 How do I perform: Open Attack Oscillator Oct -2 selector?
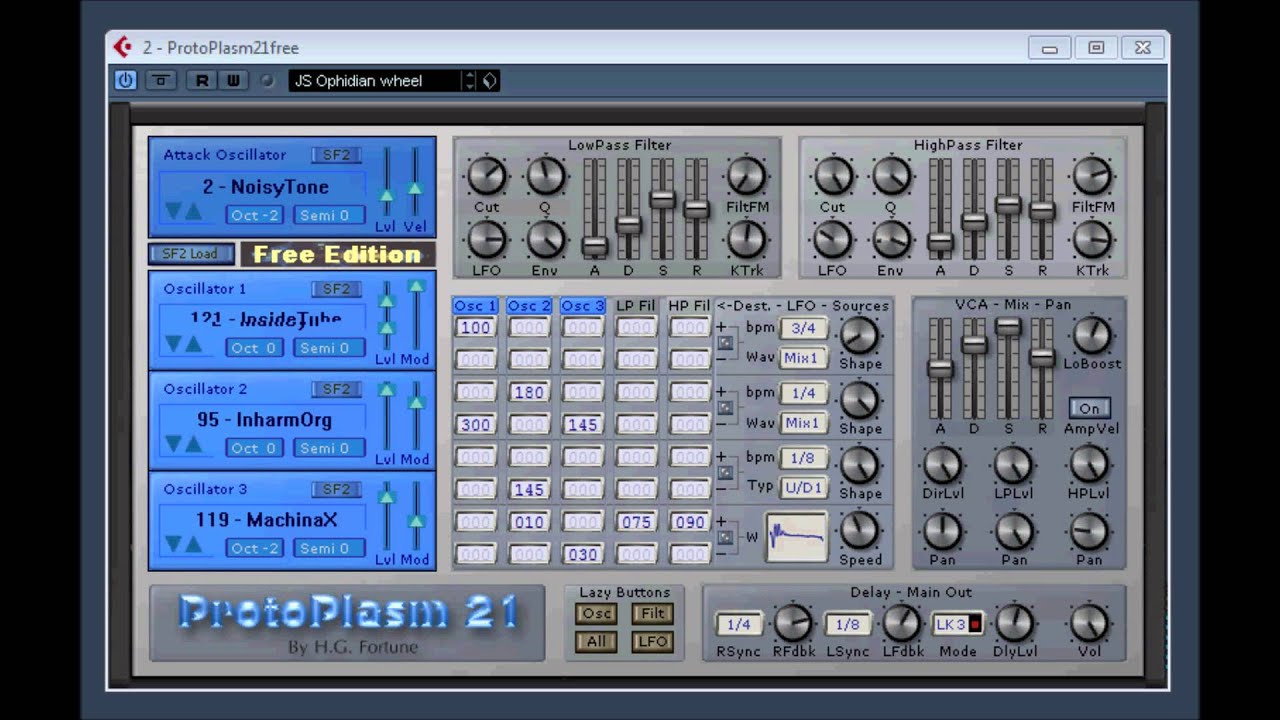pos(255,215)
